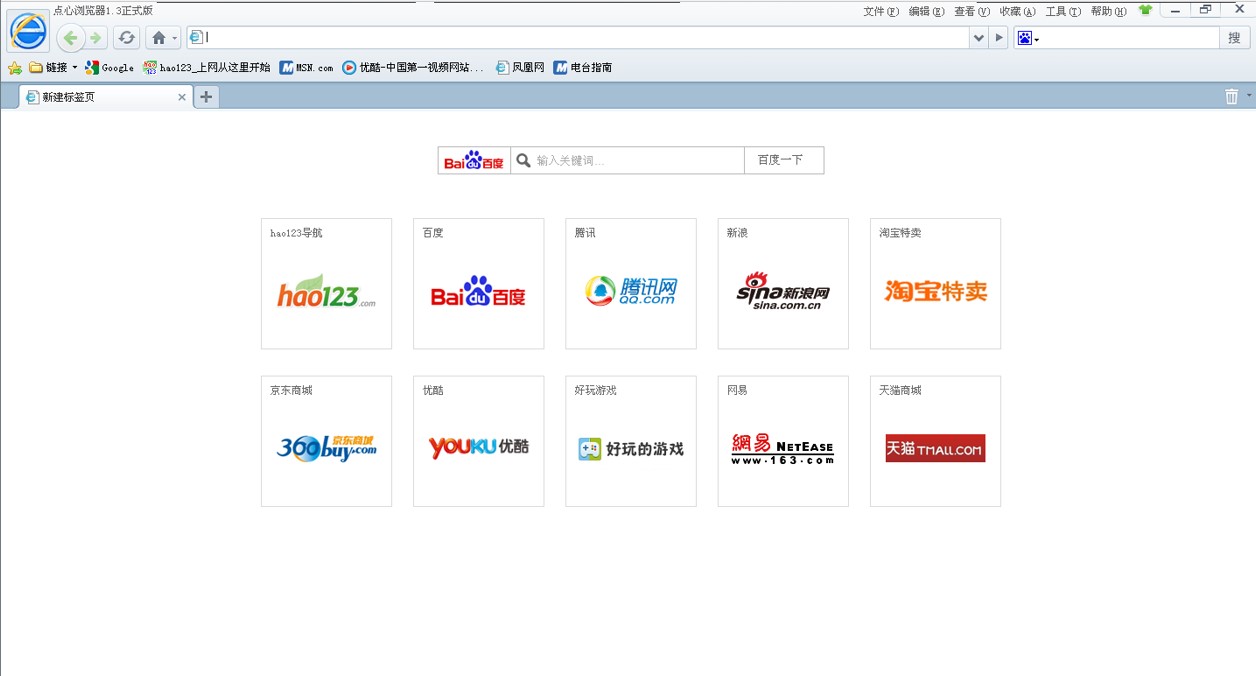Open the Baidu paw search engine selector

coord(1028,38)
